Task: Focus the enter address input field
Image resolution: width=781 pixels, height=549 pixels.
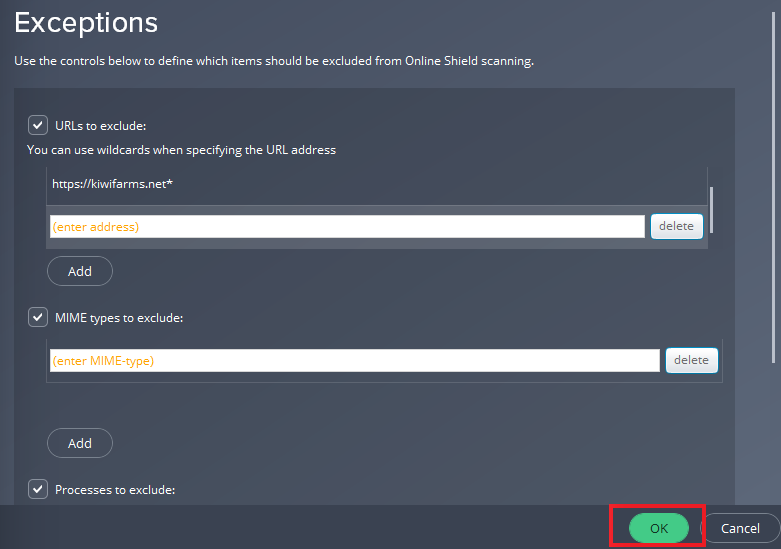Action: point(347,227)
